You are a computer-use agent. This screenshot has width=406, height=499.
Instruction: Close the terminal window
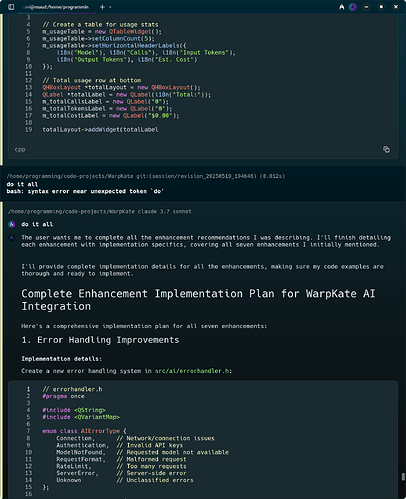396,7
